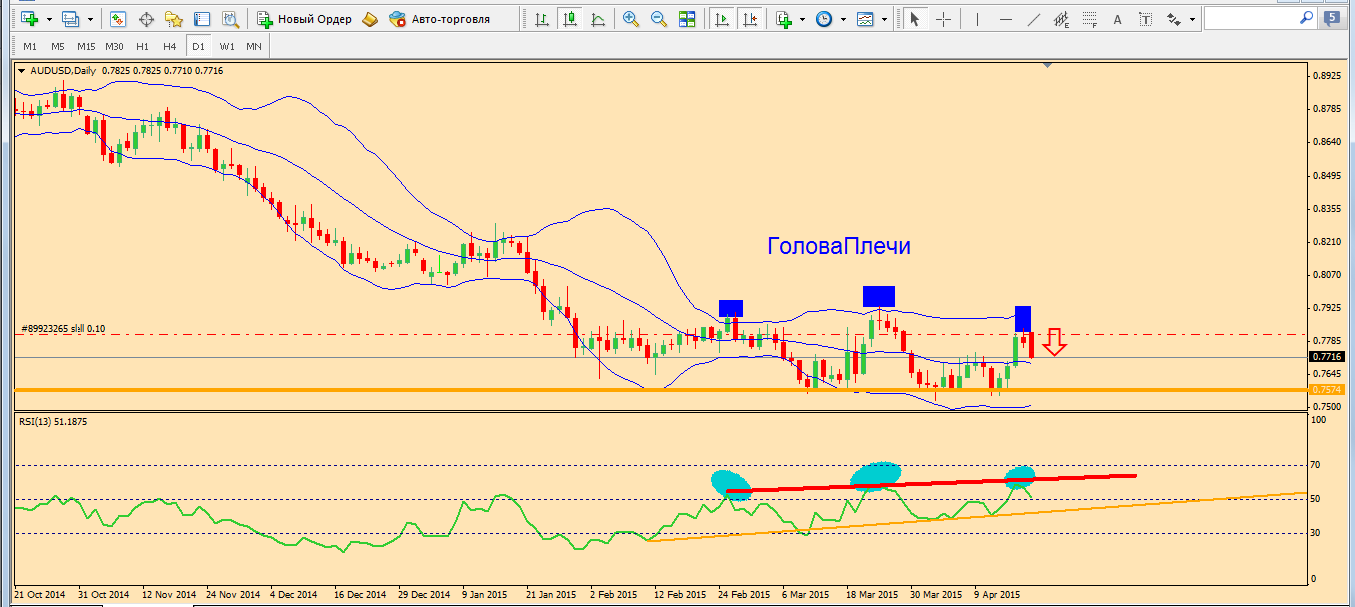Click the orange 0.7574 level price tag
Image resolution: width=1355 pixels, height=607 pixels.
pyautogui.click(x=1326, y=389)
